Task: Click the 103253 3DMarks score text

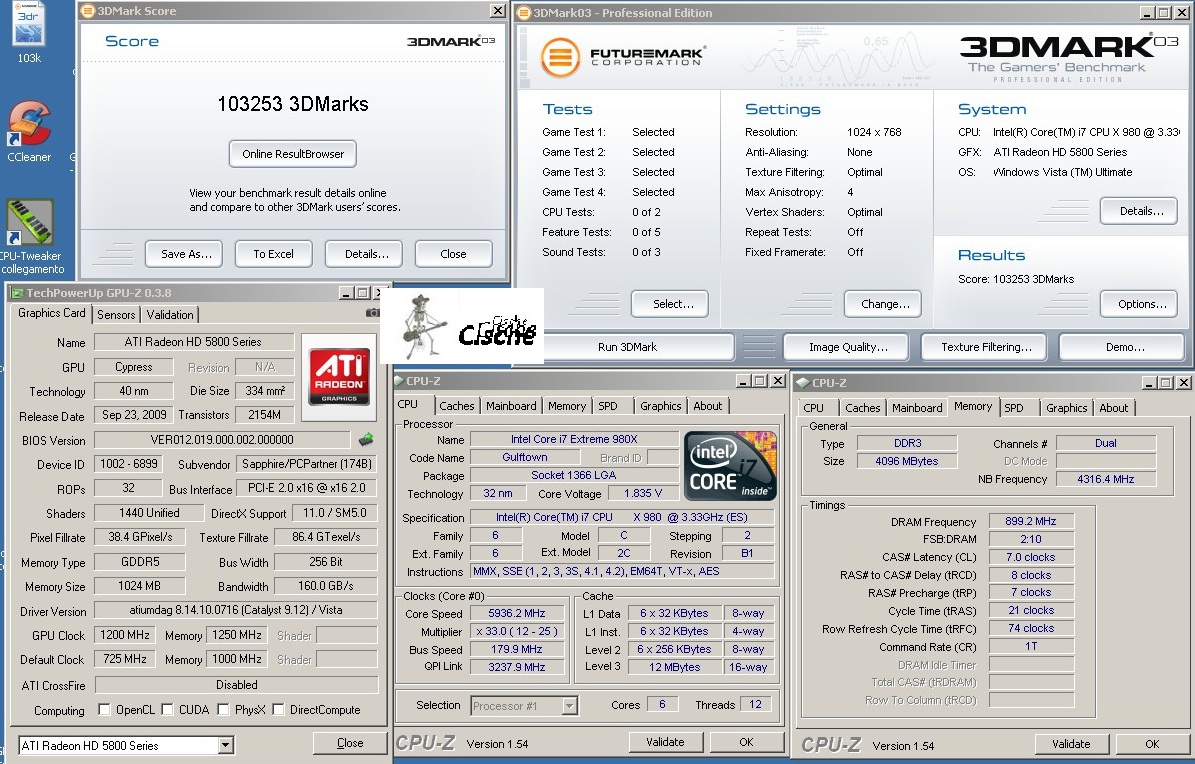Action: (x=293, y=104)
